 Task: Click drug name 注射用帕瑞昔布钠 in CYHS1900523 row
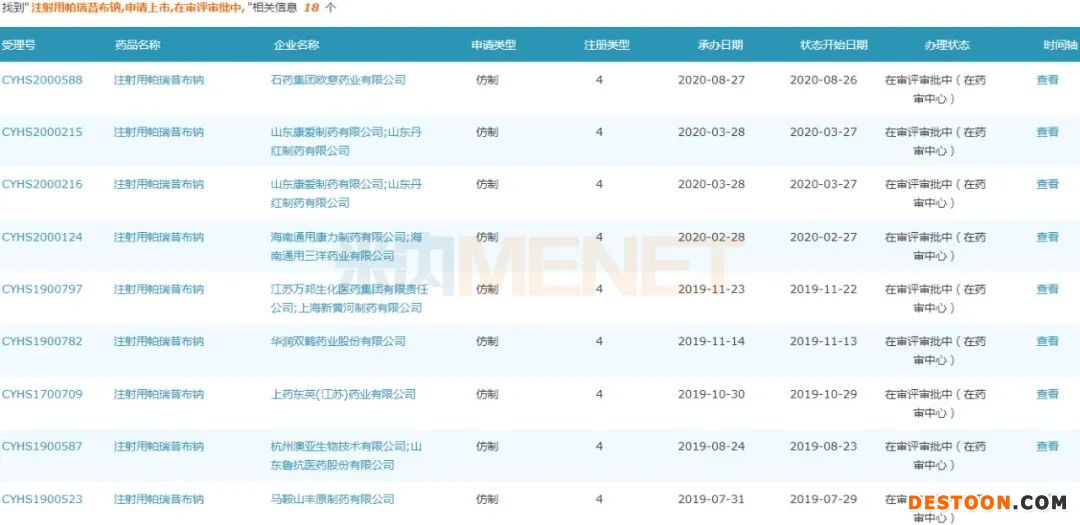[158, 499]
